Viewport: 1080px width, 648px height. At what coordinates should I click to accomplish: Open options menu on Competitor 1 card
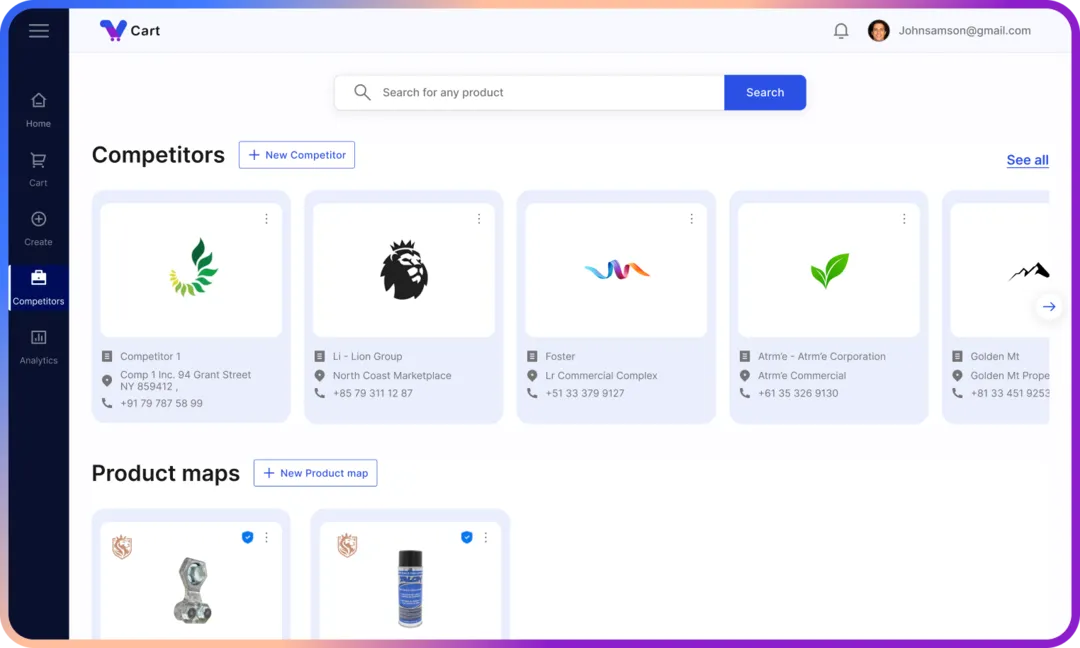(x=267, y=219)
